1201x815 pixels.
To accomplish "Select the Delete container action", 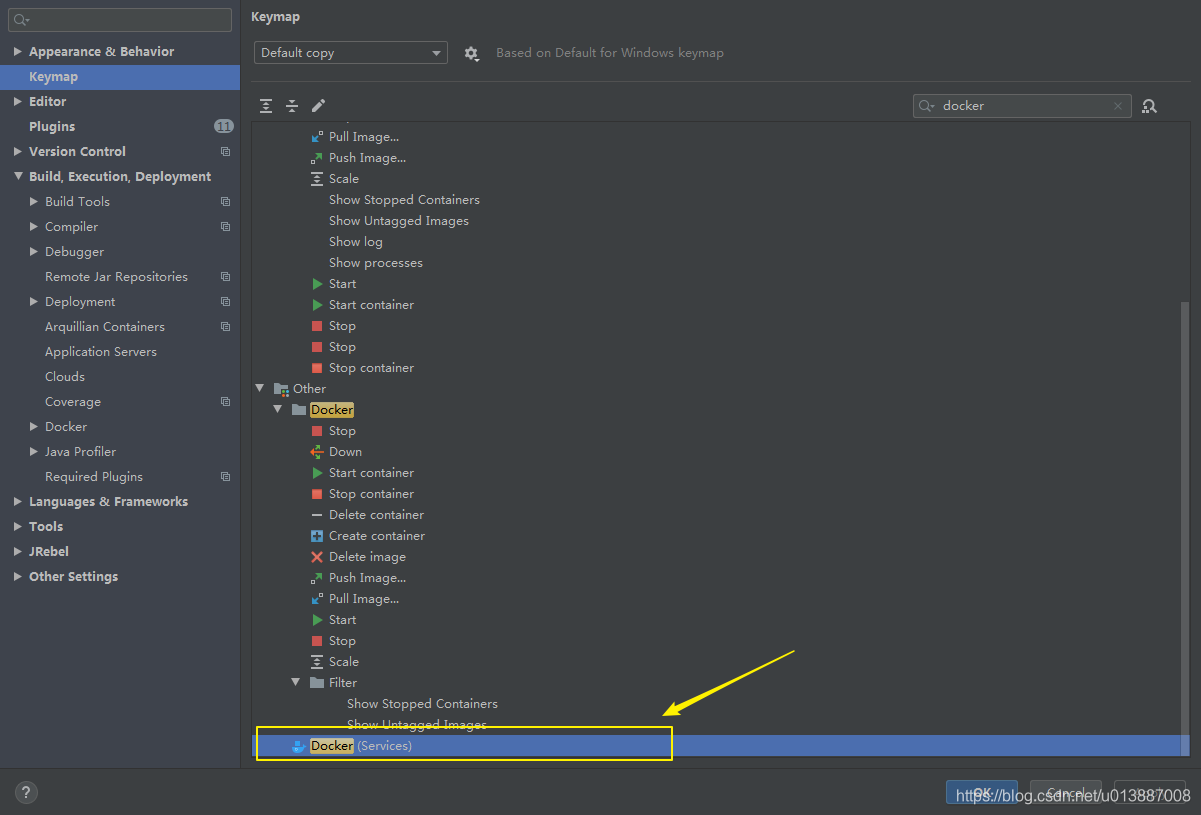I will click(x=376, y=515).
